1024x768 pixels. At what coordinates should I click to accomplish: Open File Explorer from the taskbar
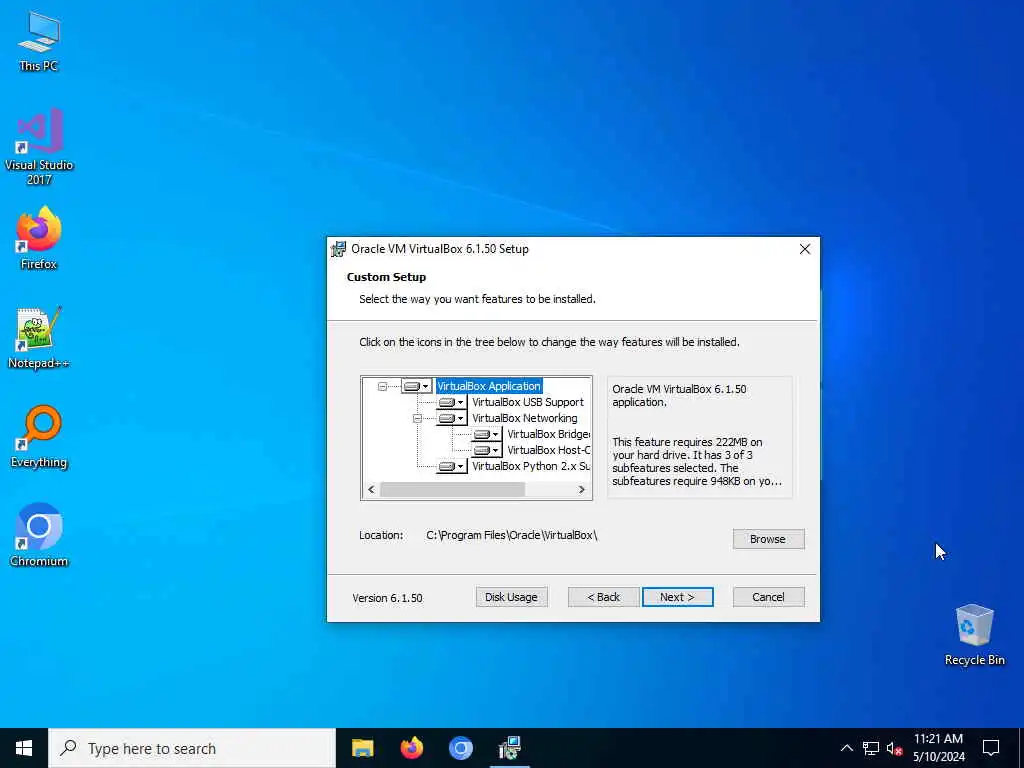[362, 748]
